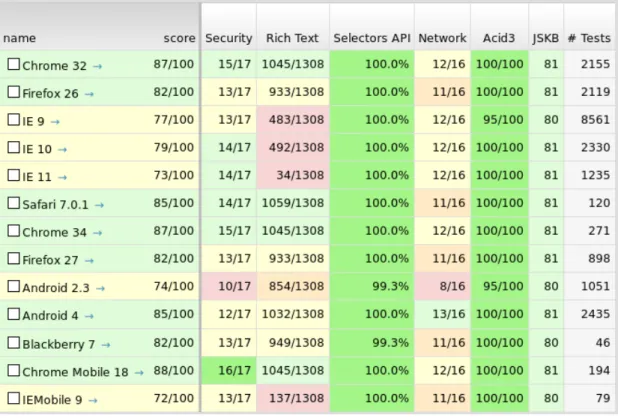Check the Chrome 34 checkbox

(x=13, y=230)
